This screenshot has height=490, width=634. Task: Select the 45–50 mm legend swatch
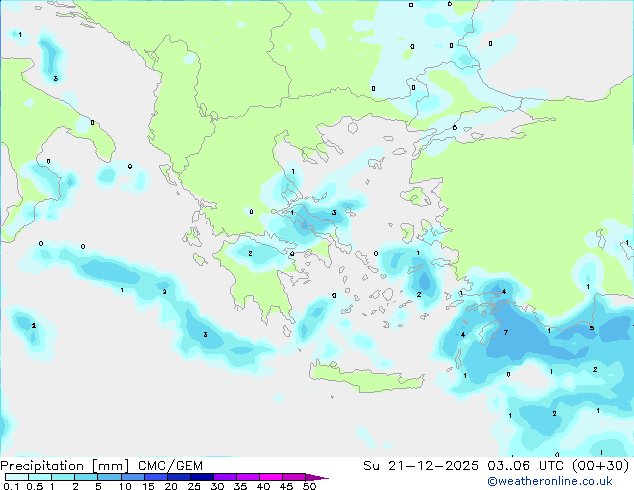294,477
